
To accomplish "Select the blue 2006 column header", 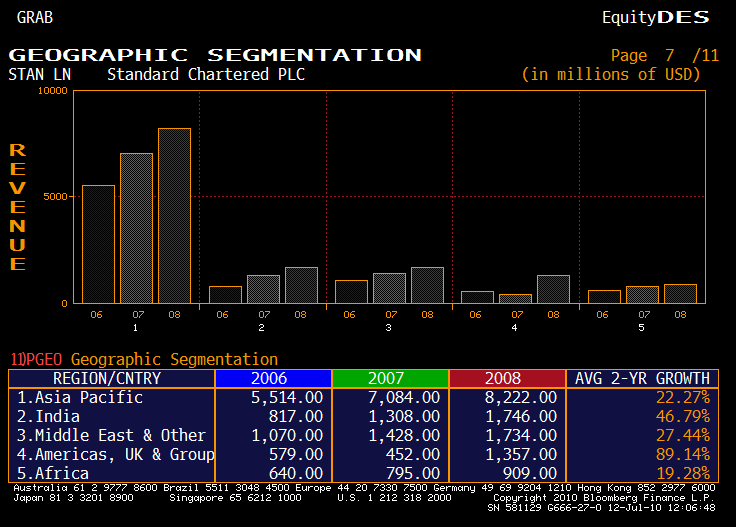I will (272, 378).
